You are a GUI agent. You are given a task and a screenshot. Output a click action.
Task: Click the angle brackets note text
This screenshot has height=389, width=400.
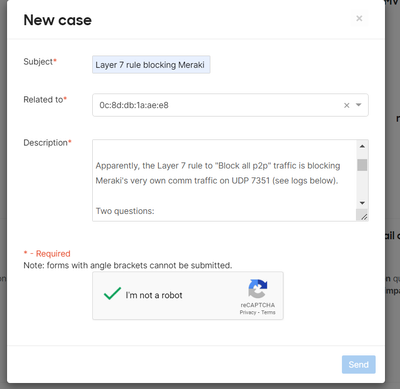tap(128, 266)
